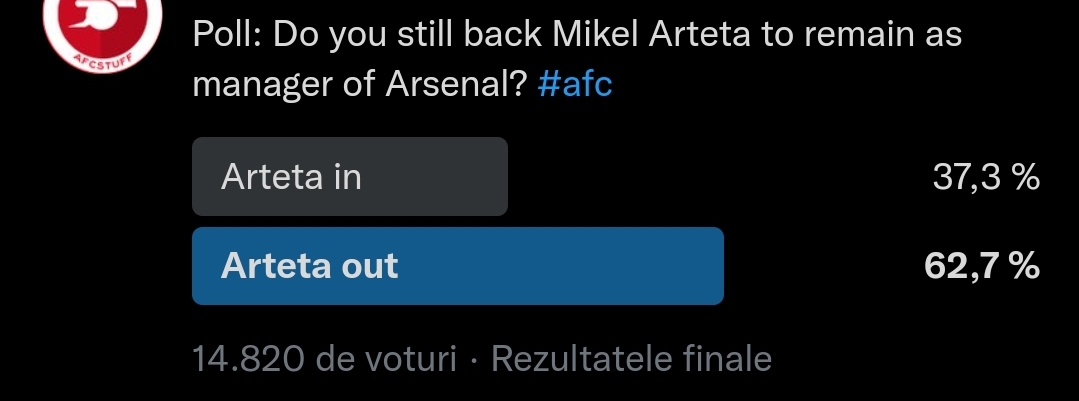
Task: Open the 14.820 de voturi count
Action: tap(324, 358)
